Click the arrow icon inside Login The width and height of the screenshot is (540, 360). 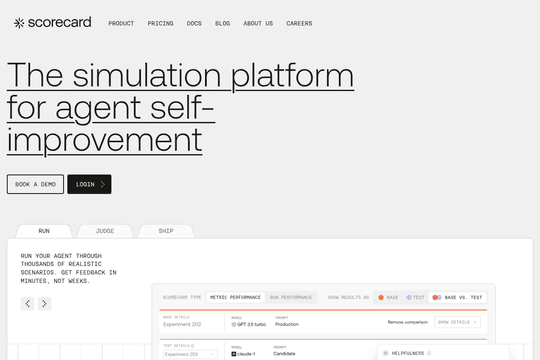(102, 184)
